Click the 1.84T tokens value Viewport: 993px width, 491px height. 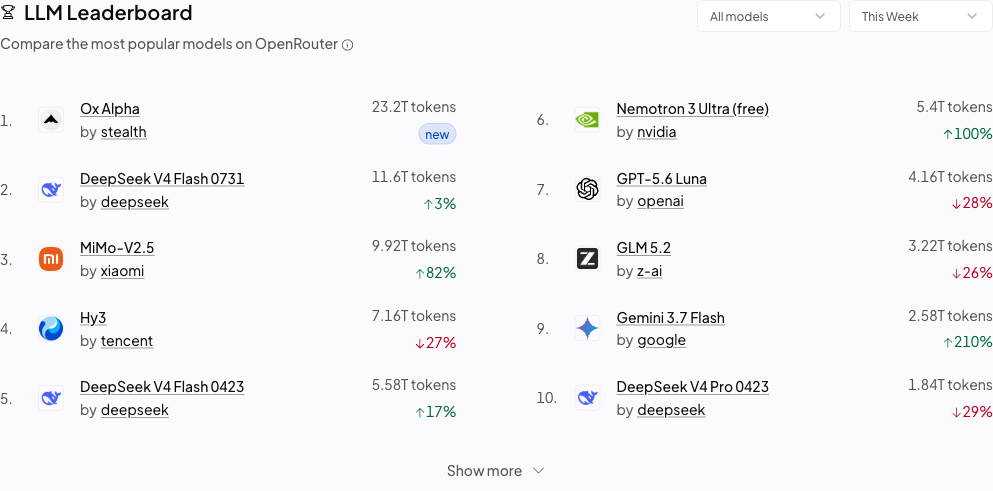click(950, 385)
